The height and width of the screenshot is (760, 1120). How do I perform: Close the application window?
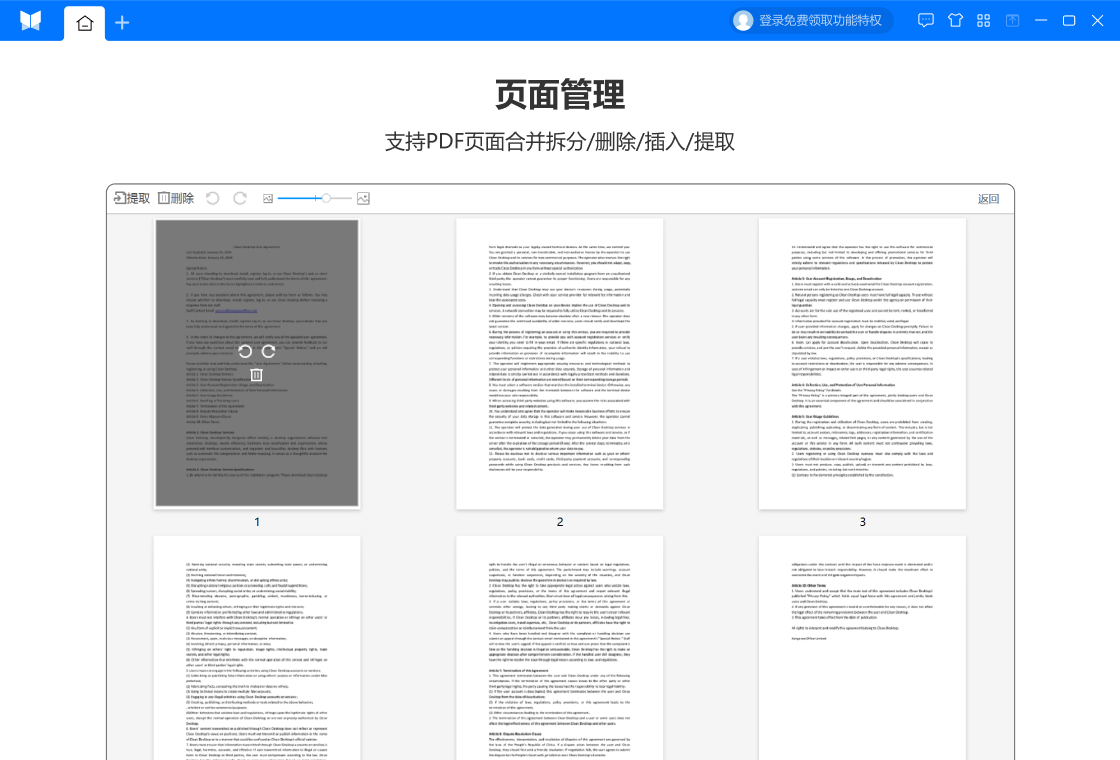1098,21
